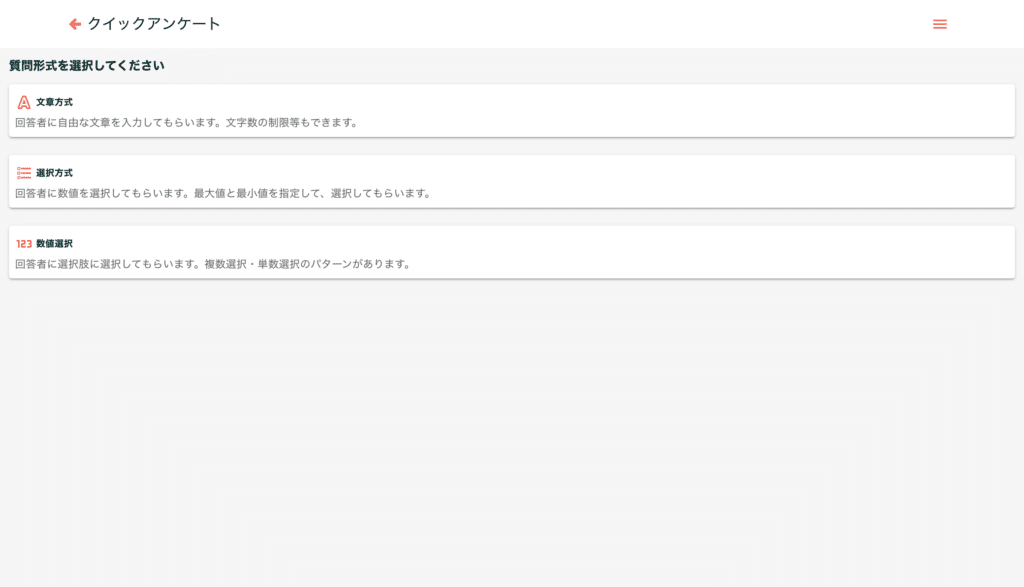
Task: Select the 文章方式 title label
Action: (x=54, y=103)
